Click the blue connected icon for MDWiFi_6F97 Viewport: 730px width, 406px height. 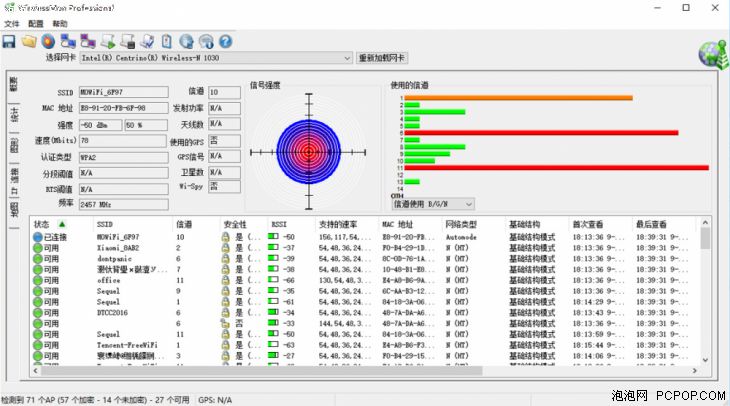[x=38, y=237]
